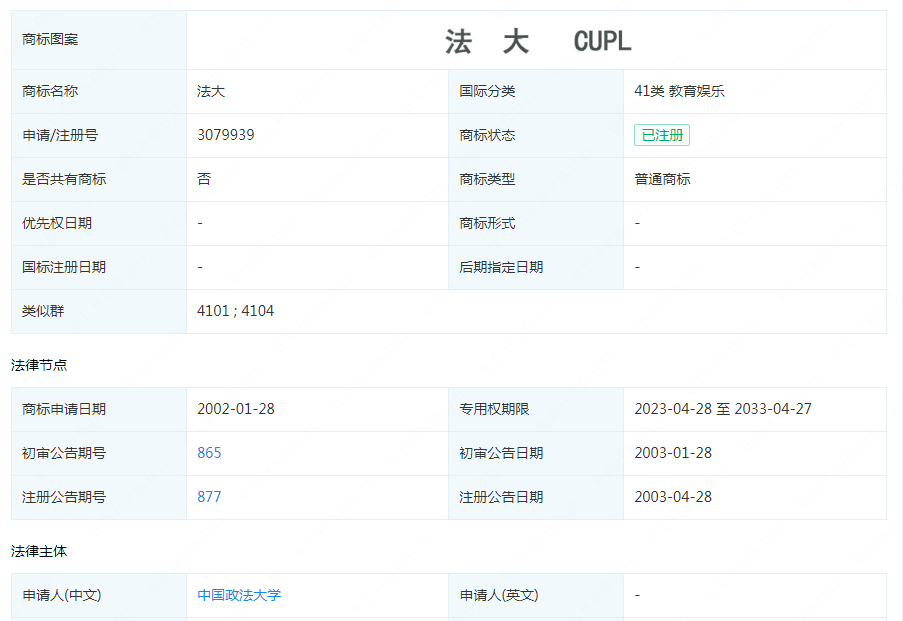Select the shared trademark value 否

pos(204,179)
